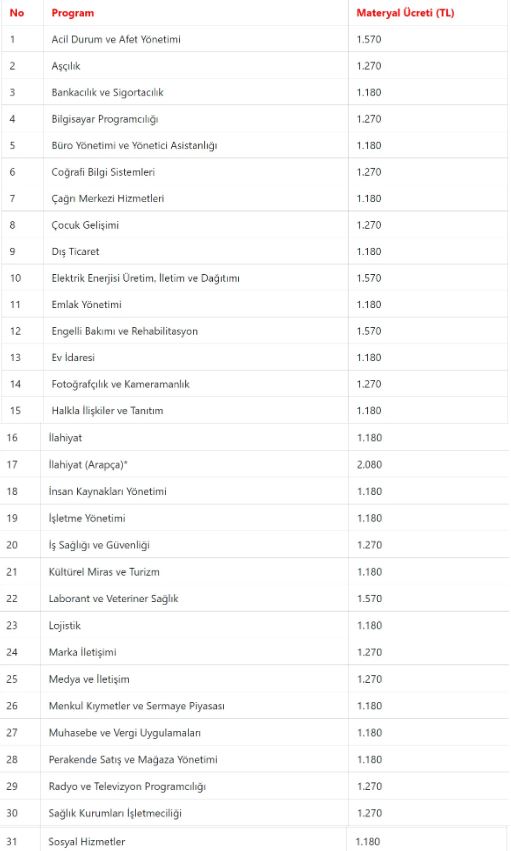
Task: Select Elektrik Enerjisi Üretim, İletim ve Dağıtımı
Action: click(145, 278)
